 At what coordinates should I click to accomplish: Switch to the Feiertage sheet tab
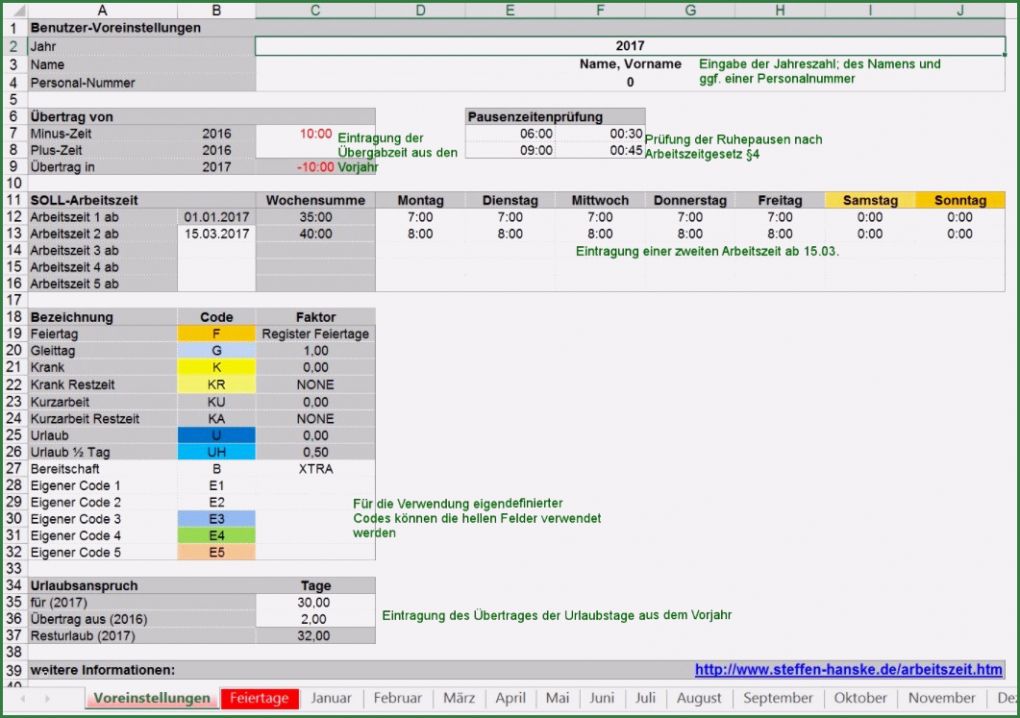click(x=259, y=698)
